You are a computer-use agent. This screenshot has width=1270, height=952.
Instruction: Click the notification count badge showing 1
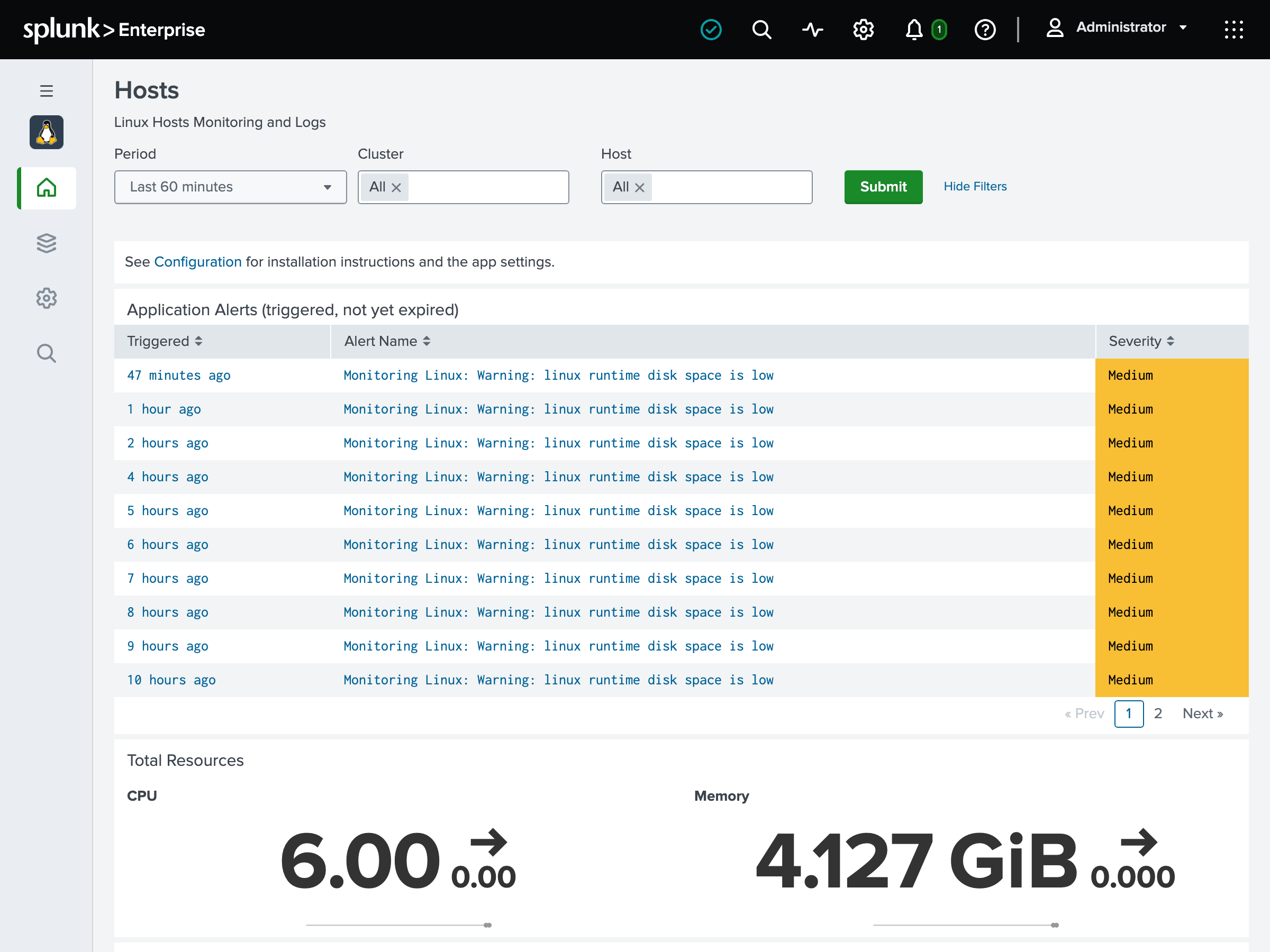pyautogui.click(x=939, y=29)
